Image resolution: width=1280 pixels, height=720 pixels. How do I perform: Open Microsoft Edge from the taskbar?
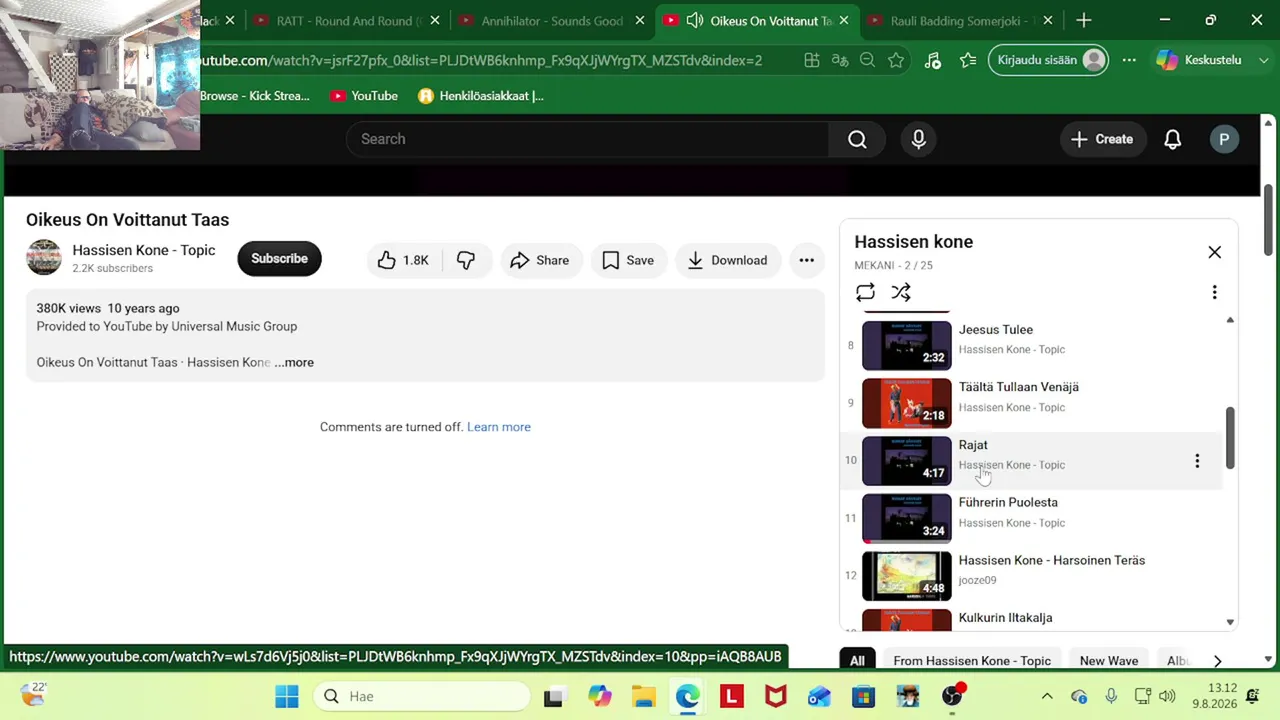(687, 696)
